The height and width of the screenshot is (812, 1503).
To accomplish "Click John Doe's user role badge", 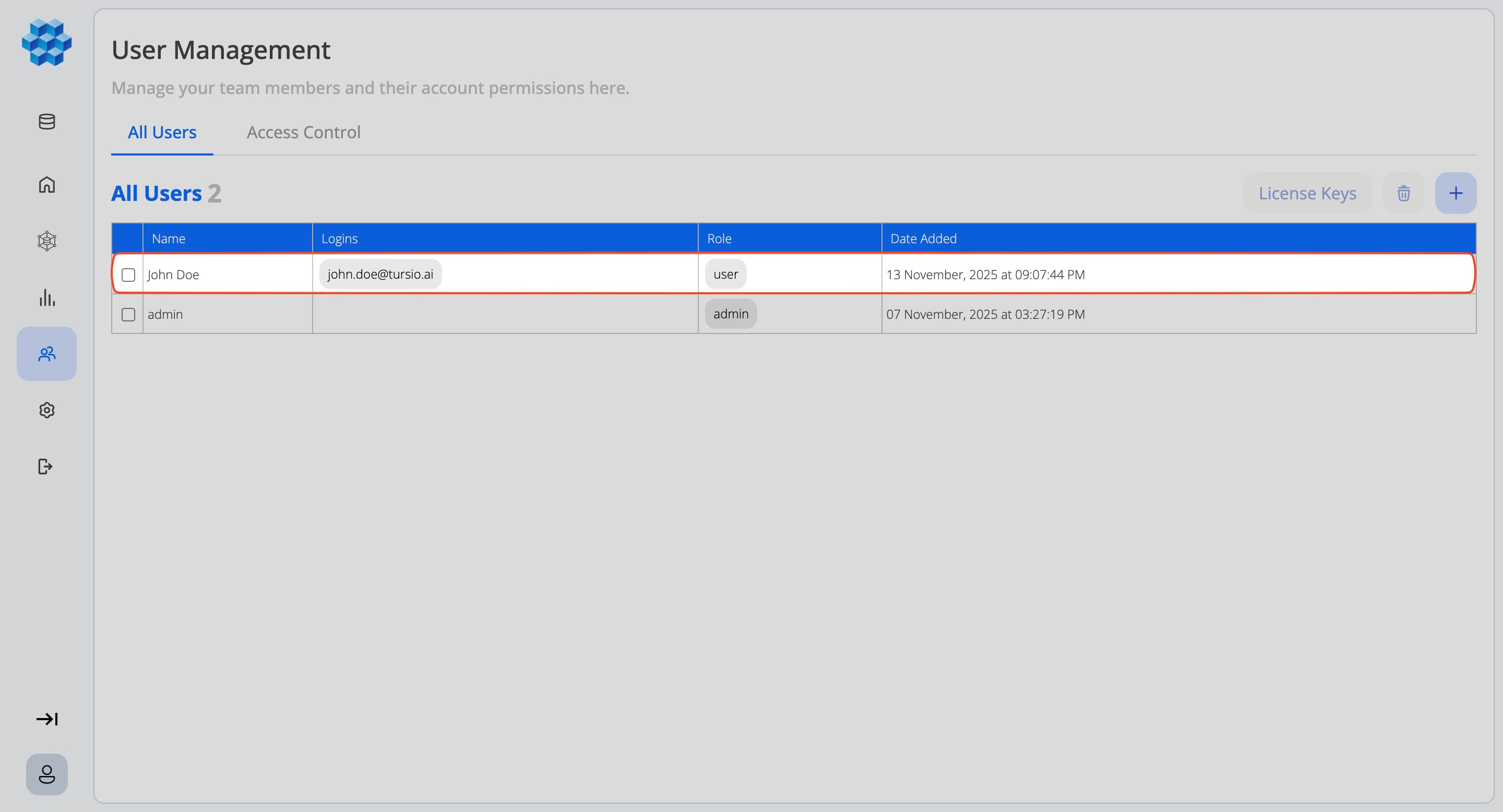I will pos(725,274).
